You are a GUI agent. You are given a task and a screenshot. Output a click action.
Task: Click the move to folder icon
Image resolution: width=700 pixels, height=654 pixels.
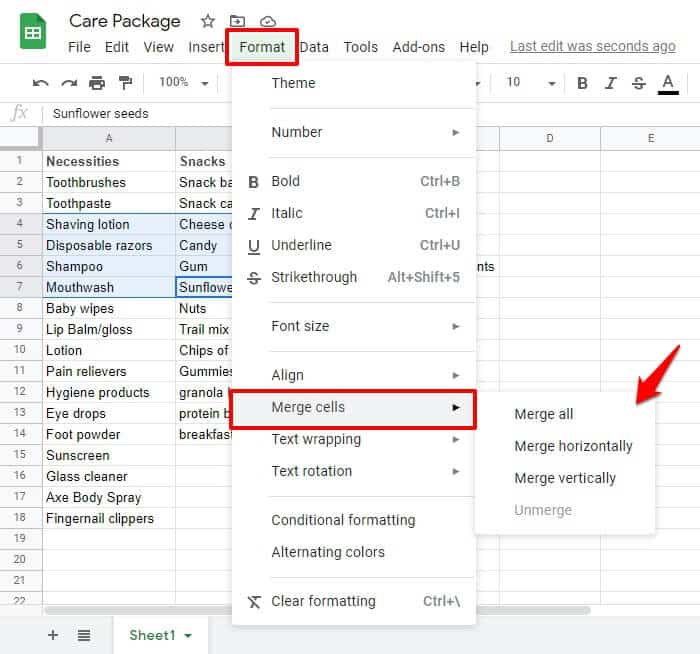click(237, 21)
